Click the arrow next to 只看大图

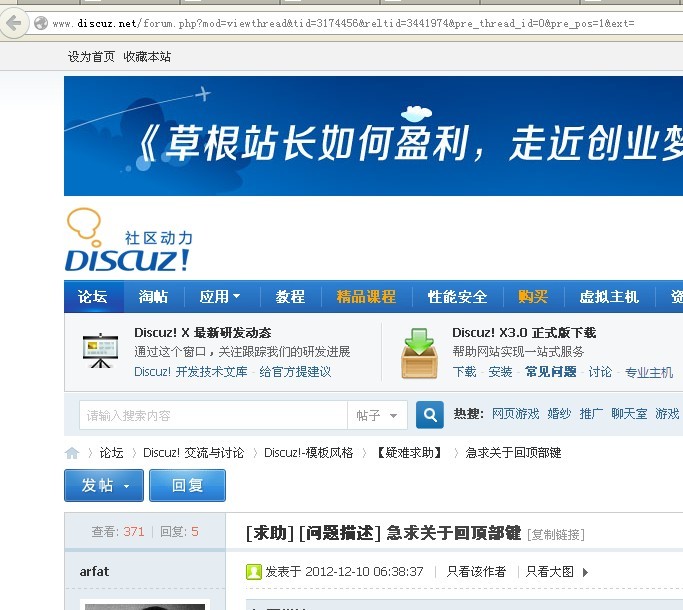point(585,572)
